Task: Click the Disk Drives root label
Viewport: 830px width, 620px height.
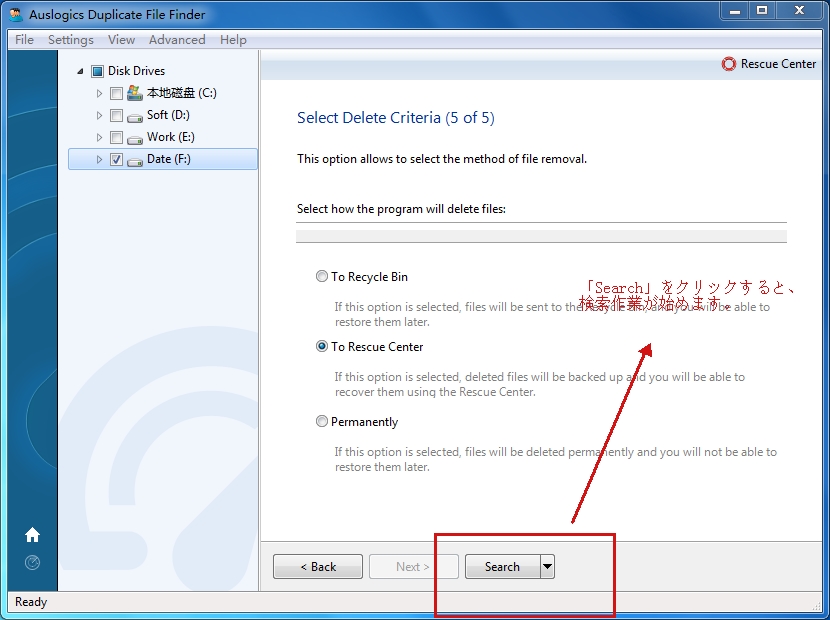Action: (x=137, y=71)
